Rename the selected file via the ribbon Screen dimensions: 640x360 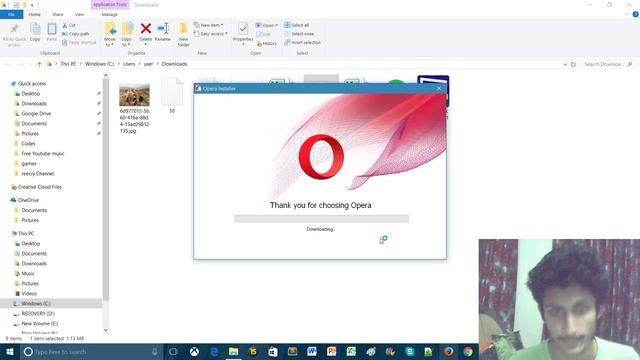pyautogui.click(x=163, y=32)
